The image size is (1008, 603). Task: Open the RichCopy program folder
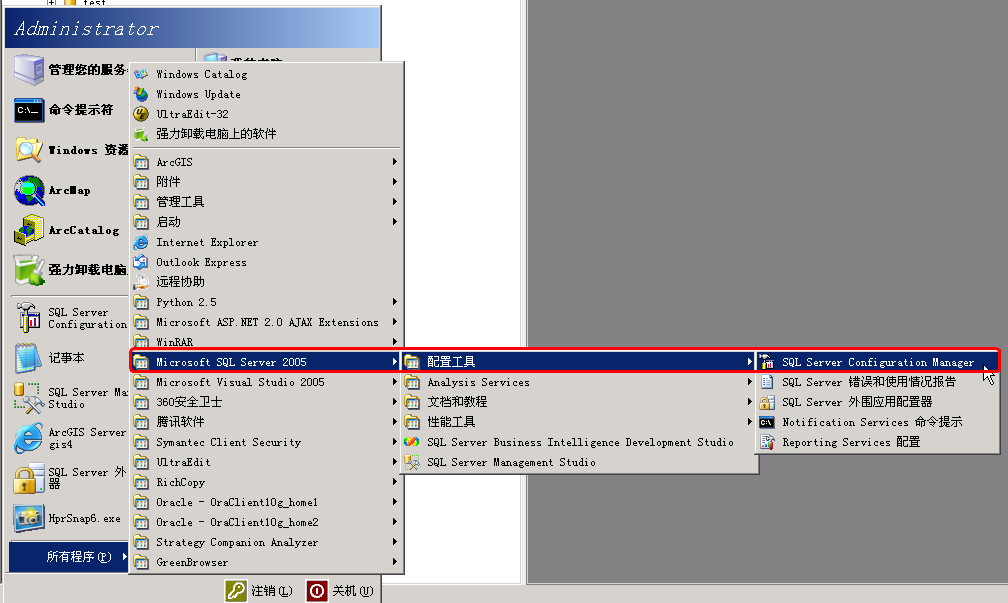pos(266,482)
